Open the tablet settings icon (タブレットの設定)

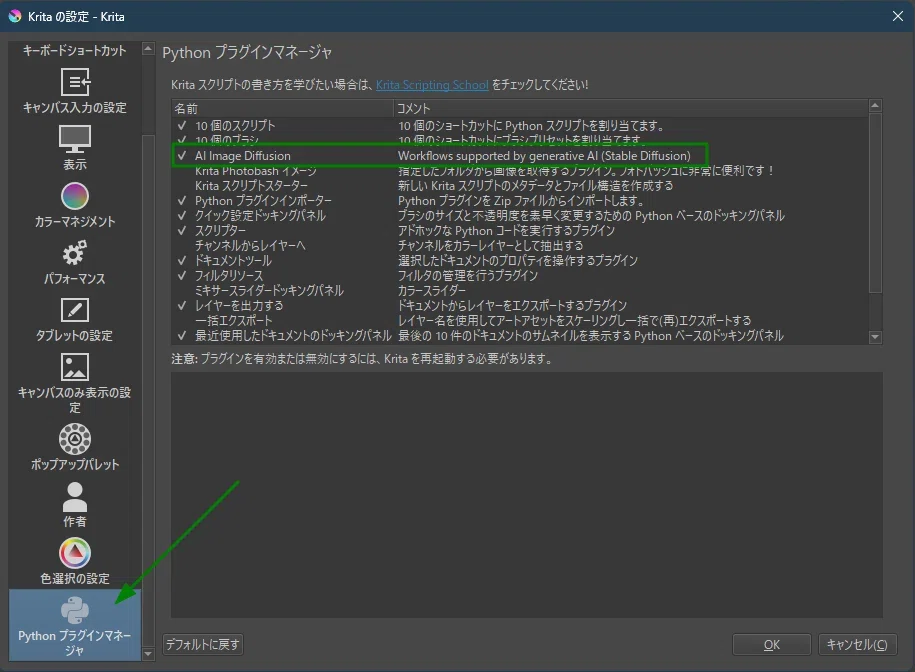75,310
